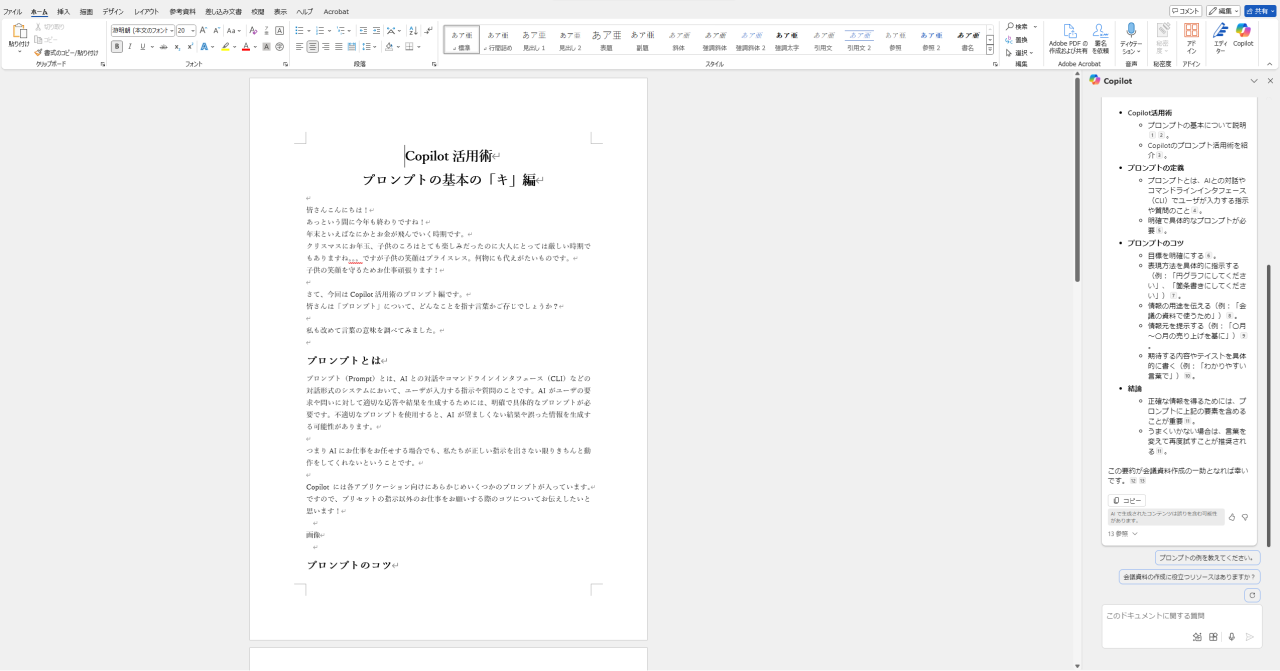
Task: Apply the 表題 (Title) style
Action: [x=606, y=40]
